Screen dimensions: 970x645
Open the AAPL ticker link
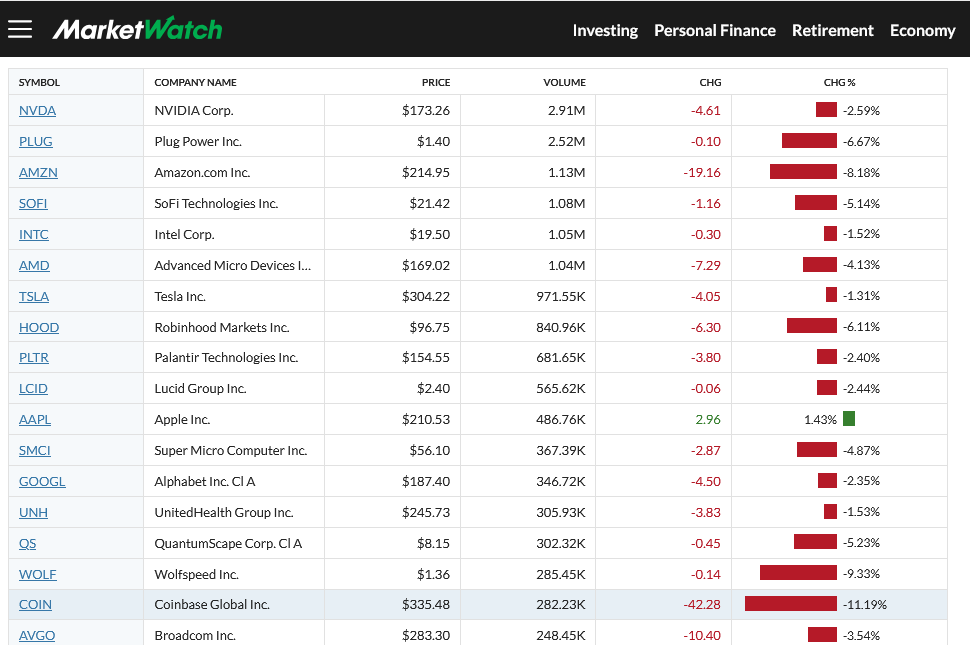pos(35,419)
